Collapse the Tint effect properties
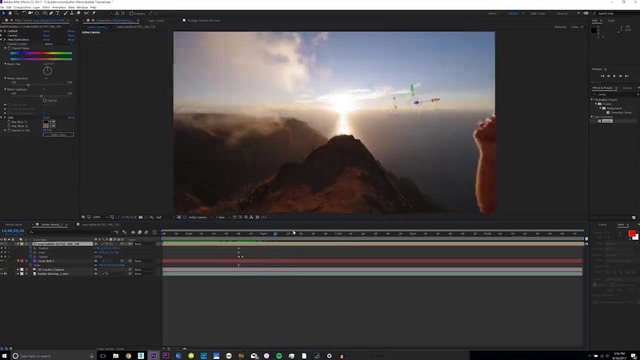 click(x=2, y=118)
